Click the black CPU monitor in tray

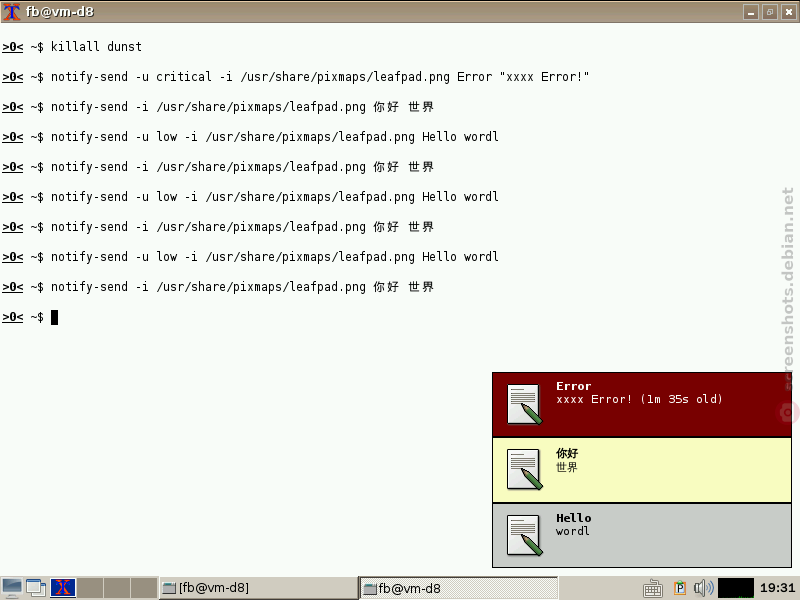pos(736,588)
